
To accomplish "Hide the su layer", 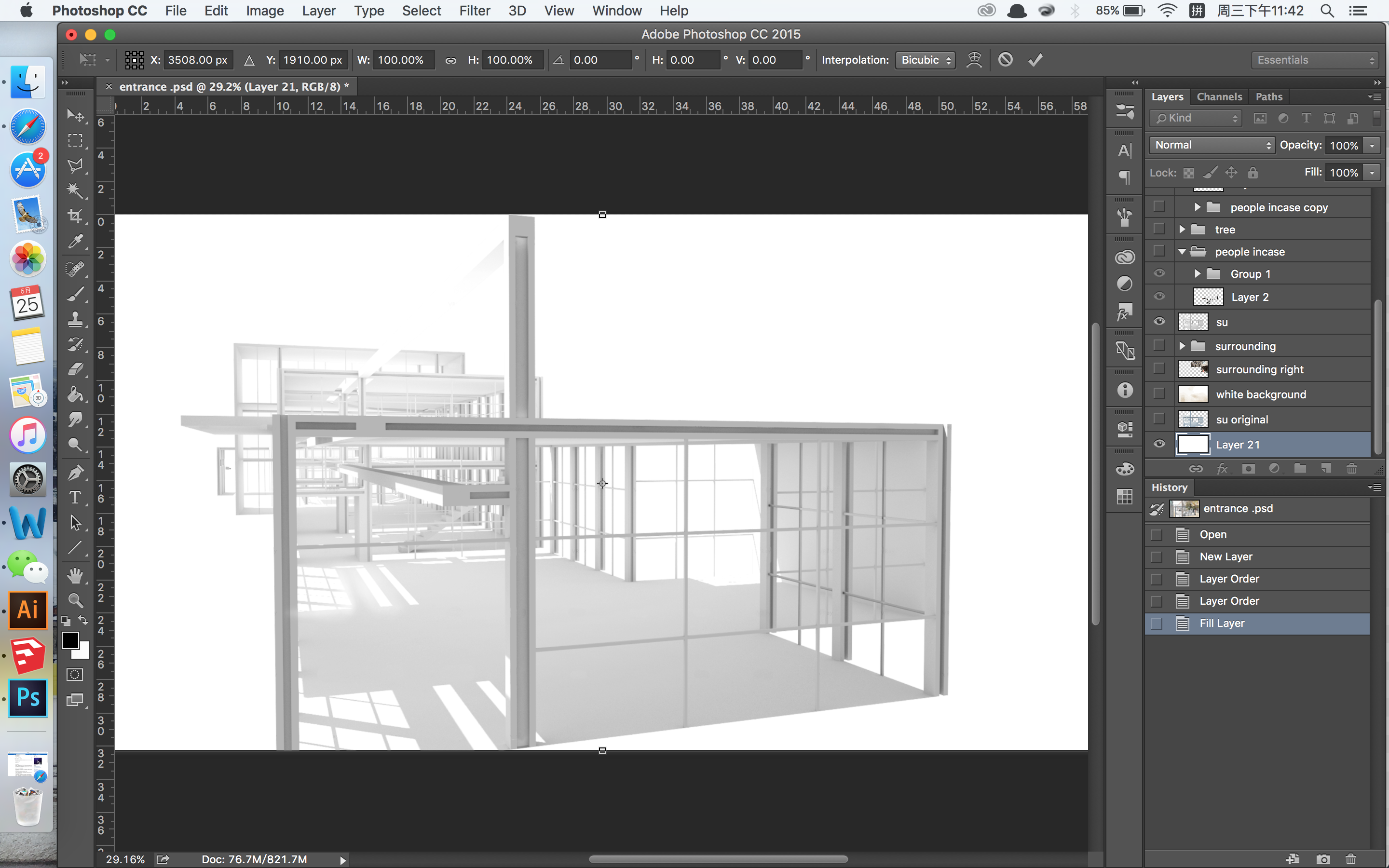I will pos(1159,322).
